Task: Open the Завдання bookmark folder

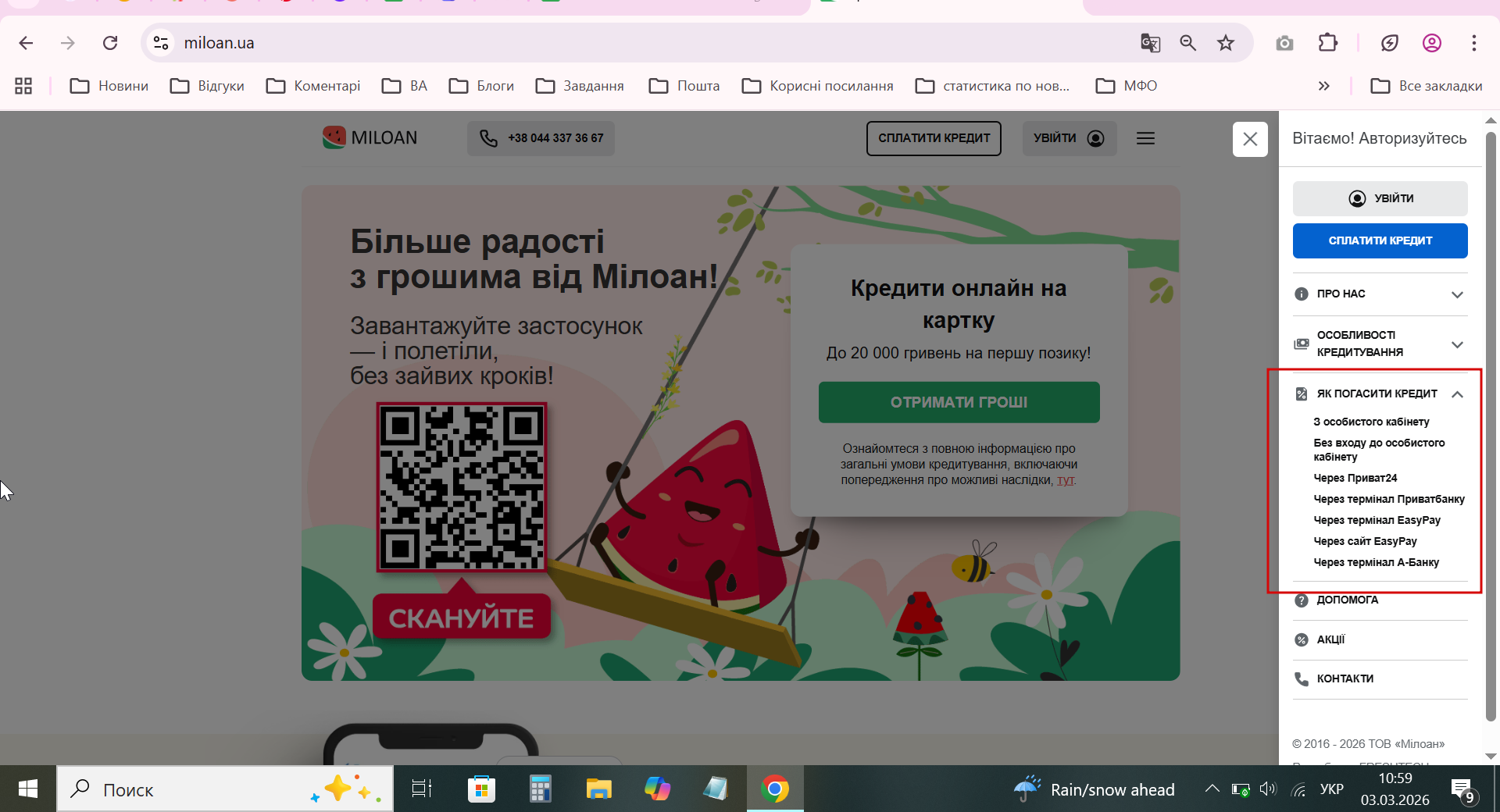Action: coord(580,86)
